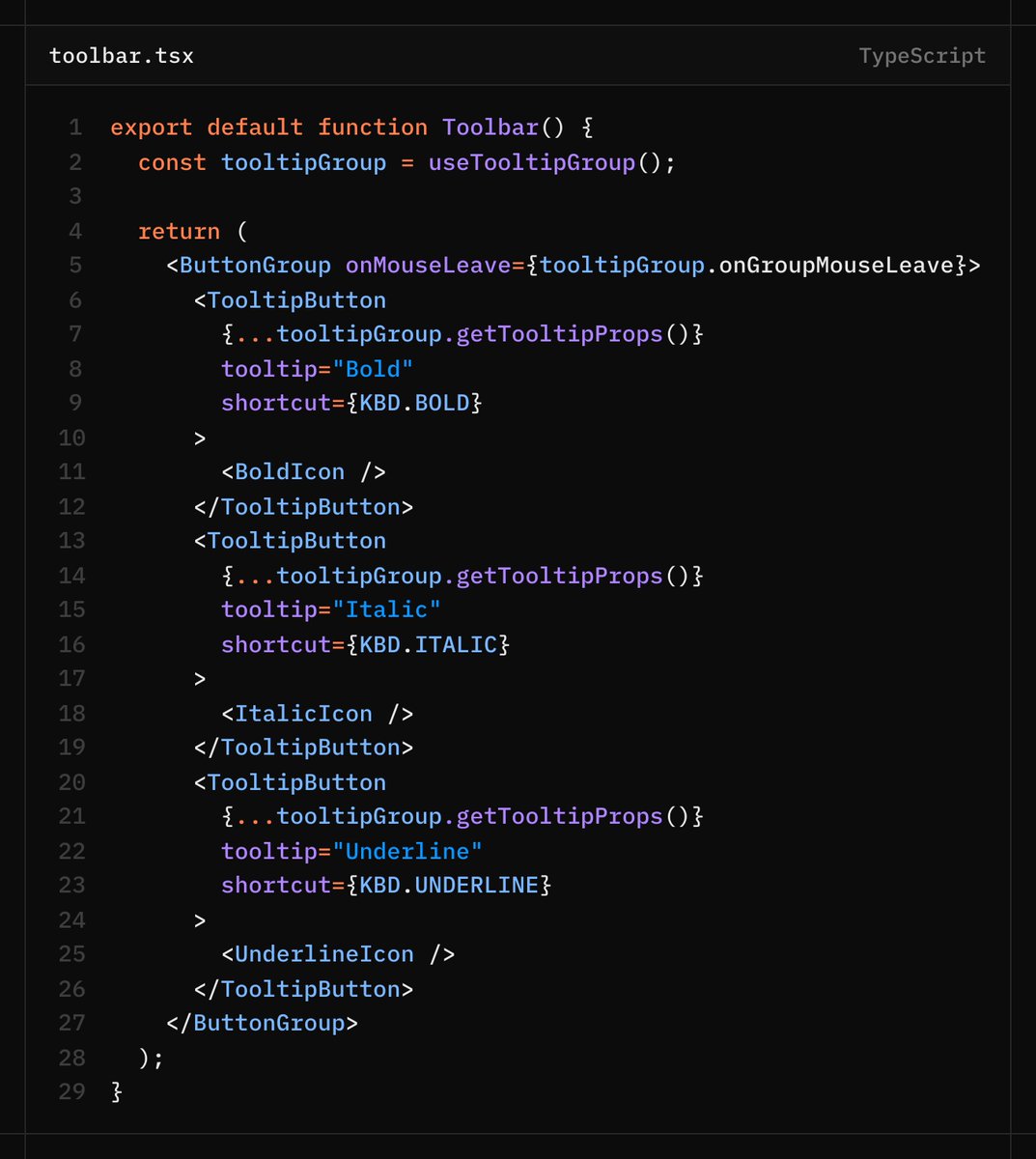Click line number 1 in the gutter
Image resolution: width=1036 pixels, height=1159 pixels.
76,127
